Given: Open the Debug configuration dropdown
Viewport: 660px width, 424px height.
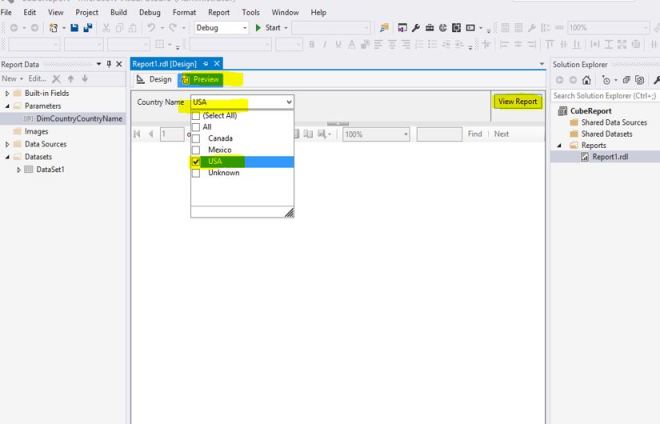Looking at the screenshot, I should pos(221,28).
